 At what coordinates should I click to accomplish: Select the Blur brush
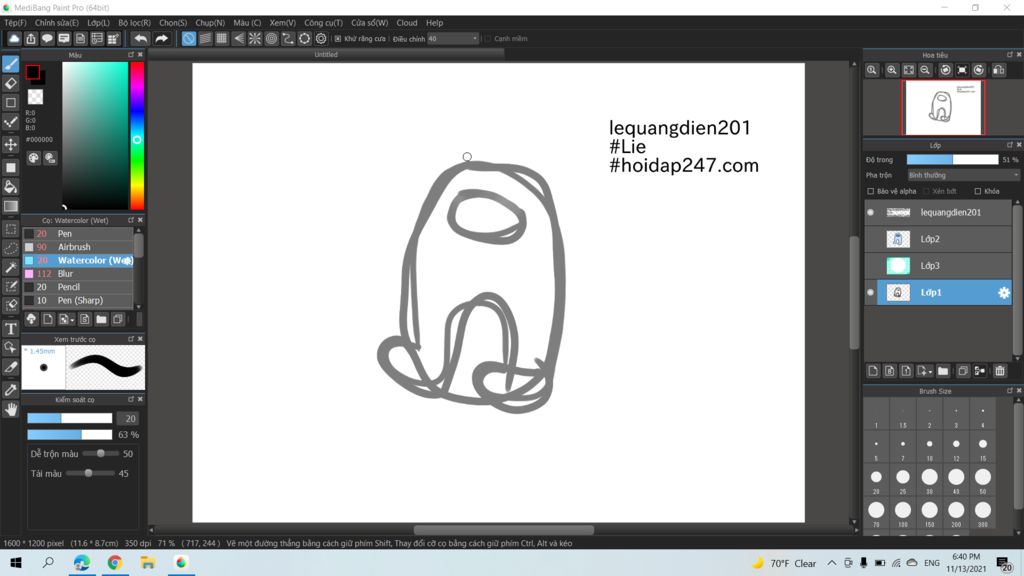click(x=78, y=274)
